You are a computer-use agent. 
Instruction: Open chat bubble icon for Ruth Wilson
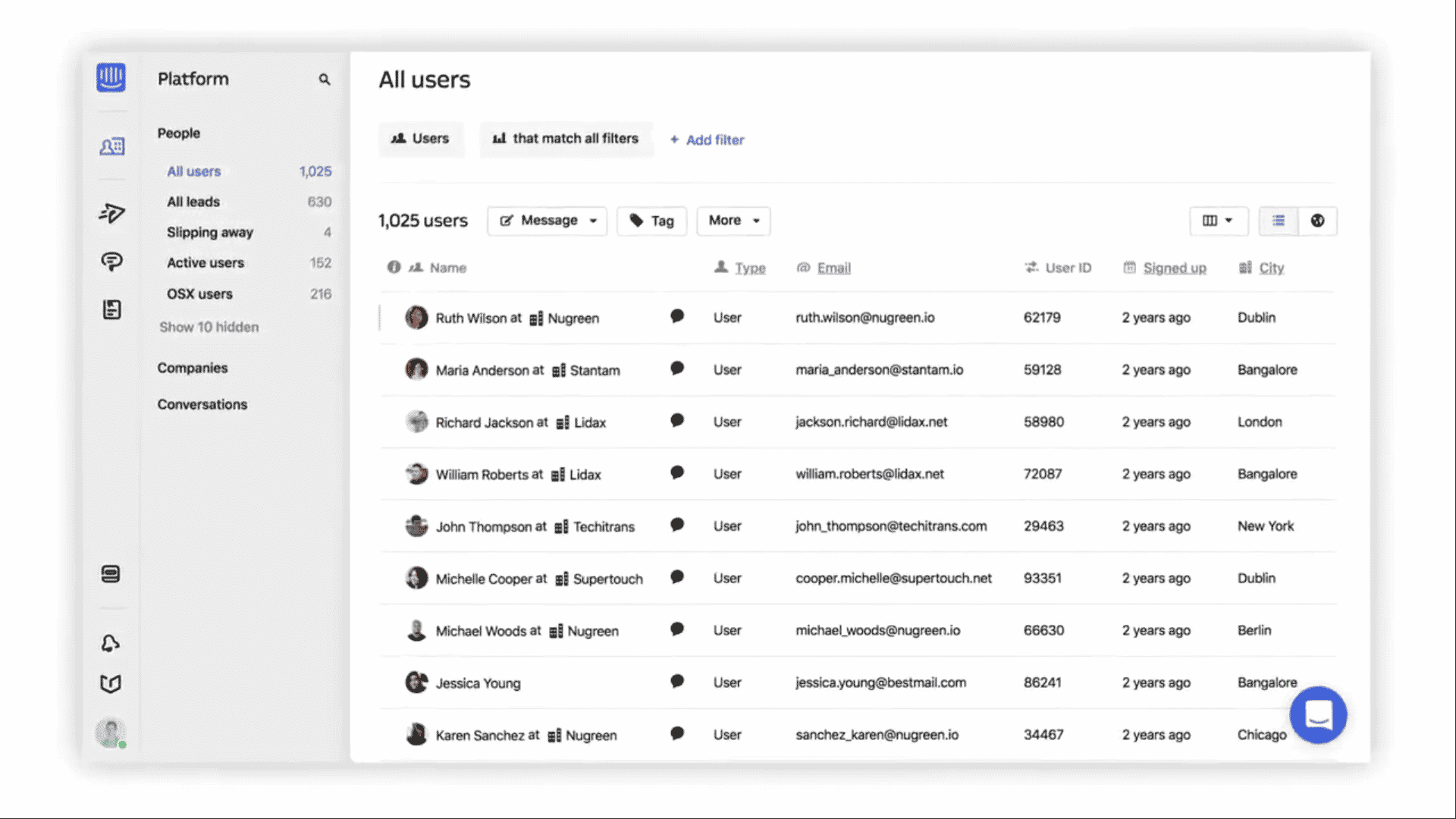[x=677, y=316]
